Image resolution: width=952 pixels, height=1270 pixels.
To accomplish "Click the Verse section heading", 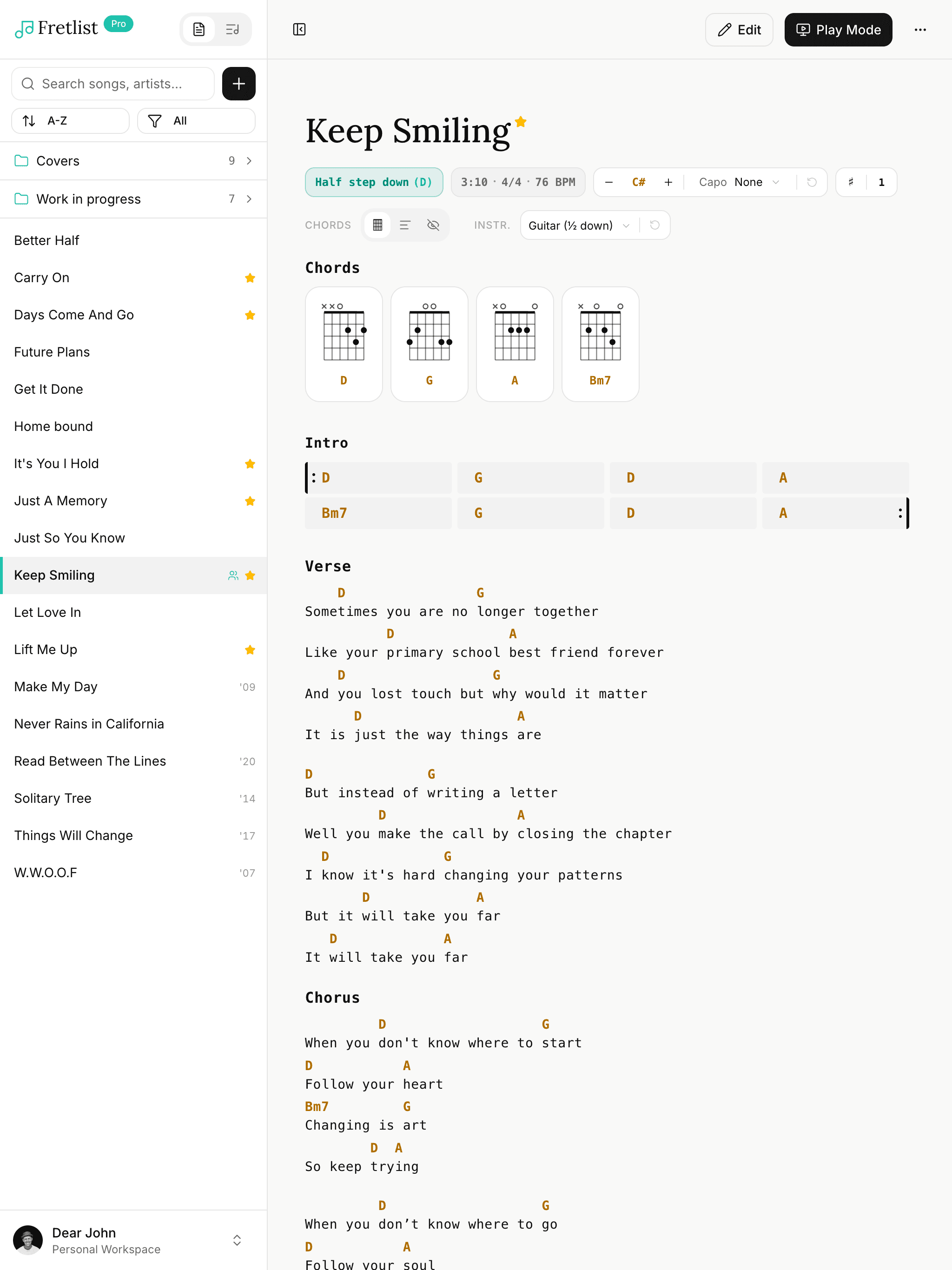I will click(328, 567).
